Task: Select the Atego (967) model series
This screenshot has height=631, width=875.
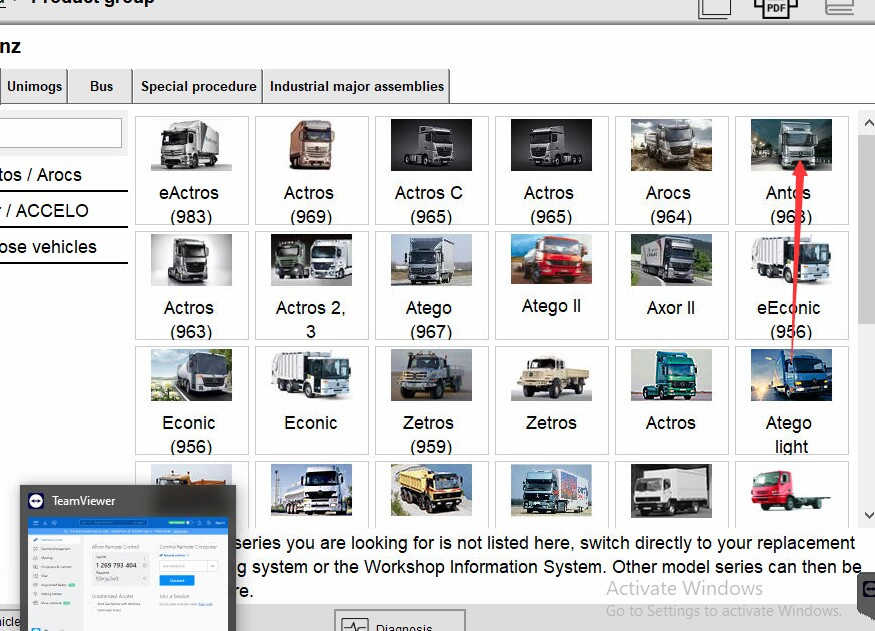Action: coord(431,286)
